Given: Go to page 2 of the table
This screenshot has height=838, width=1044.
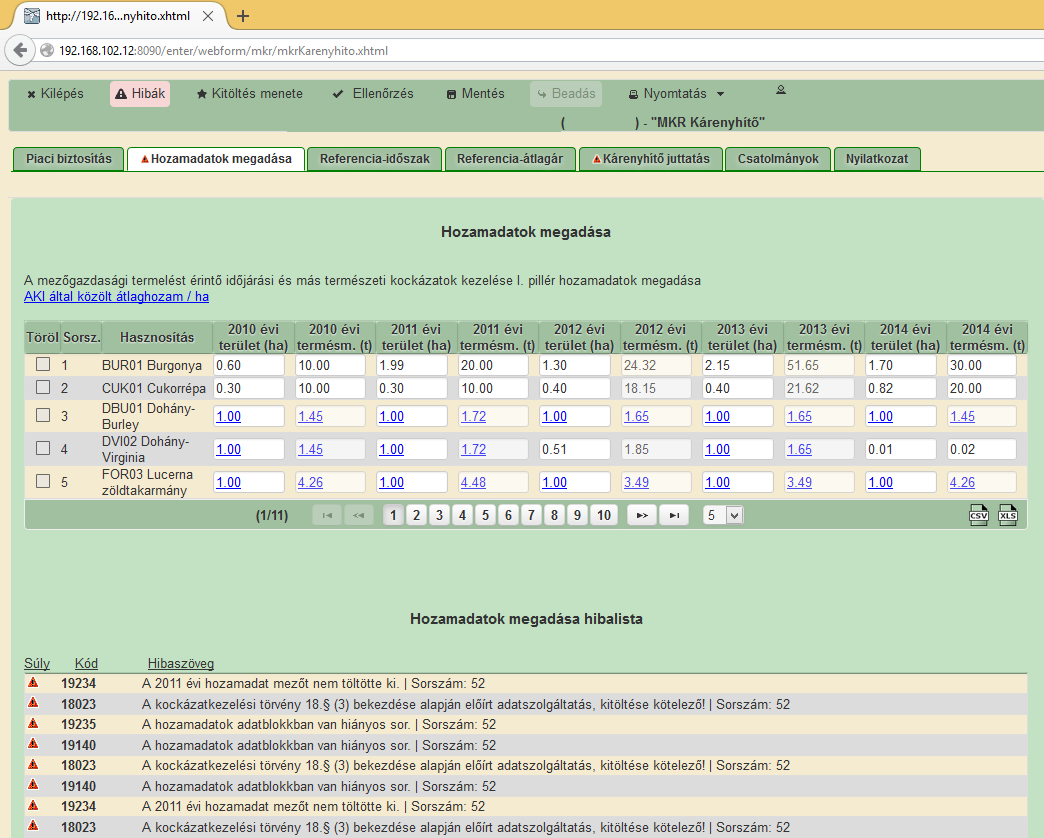Looking at the screenshot, I should 416,515.
